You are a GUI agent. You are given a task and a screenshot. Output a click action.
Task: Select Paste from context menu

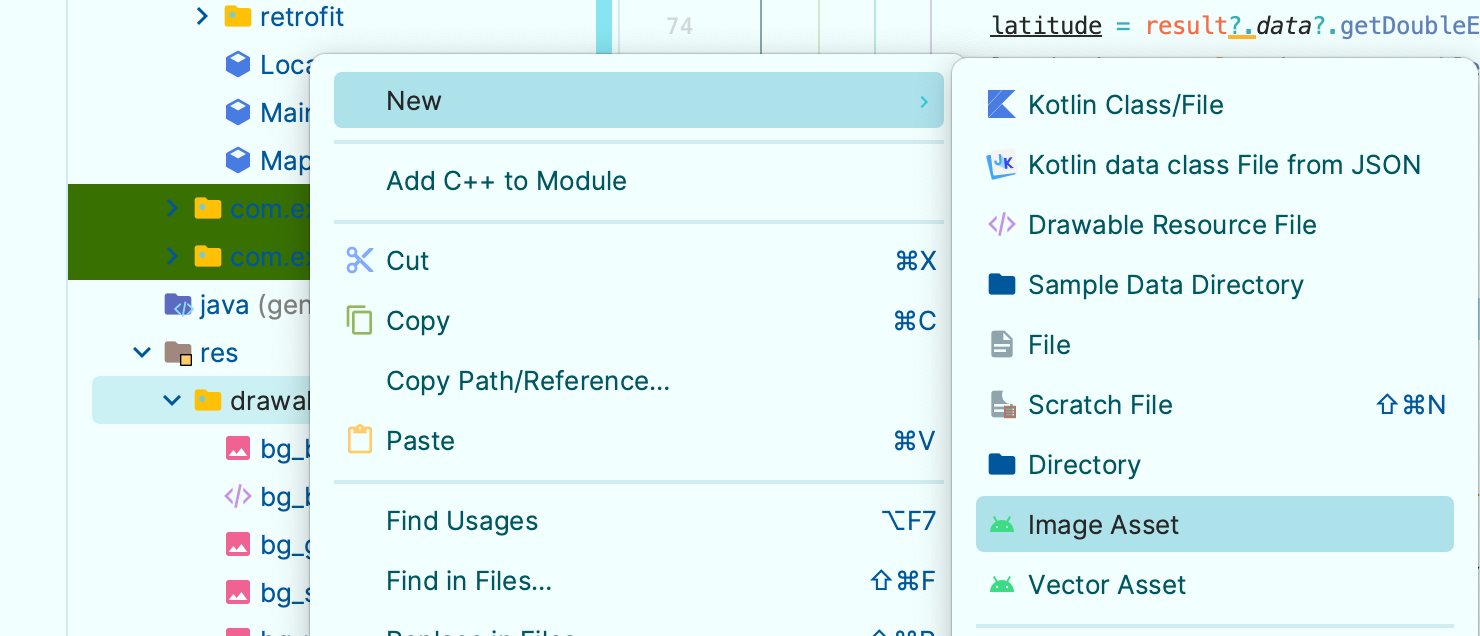pos(638,441)
